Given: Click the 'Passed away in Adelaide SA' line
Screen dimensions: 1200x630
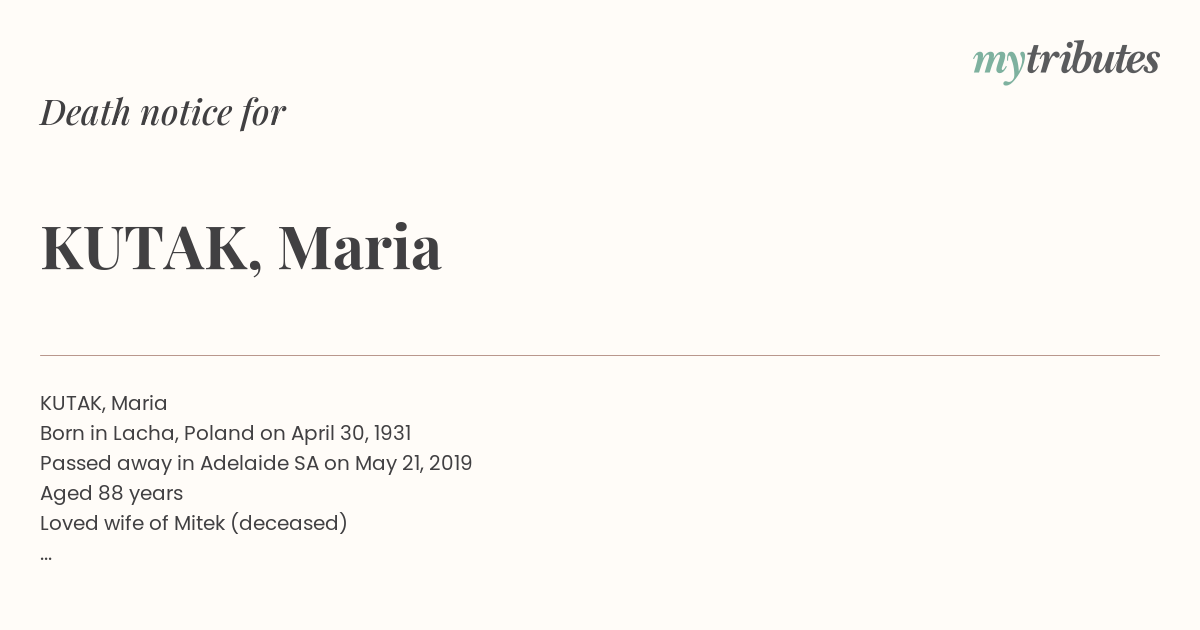Looking at the screenshot, I should (x=256, y=463).
